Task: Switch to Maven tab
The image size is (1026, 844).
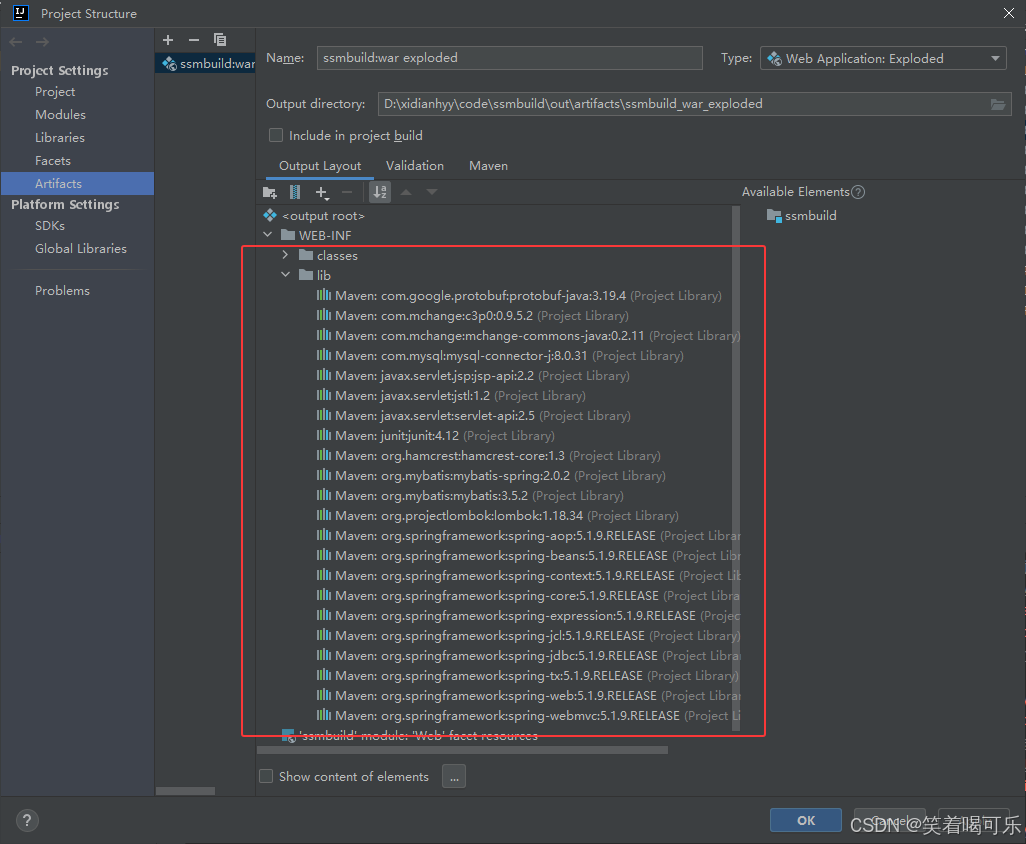Action: click(488, 166)
